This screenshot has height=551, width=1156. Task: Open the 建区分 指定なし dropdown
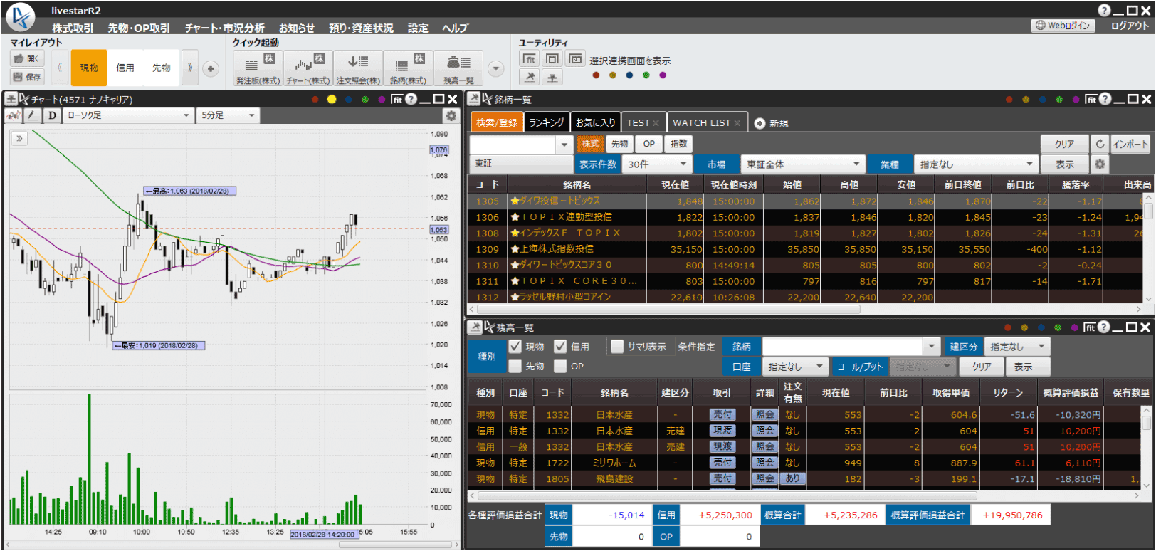point(1018,346)
